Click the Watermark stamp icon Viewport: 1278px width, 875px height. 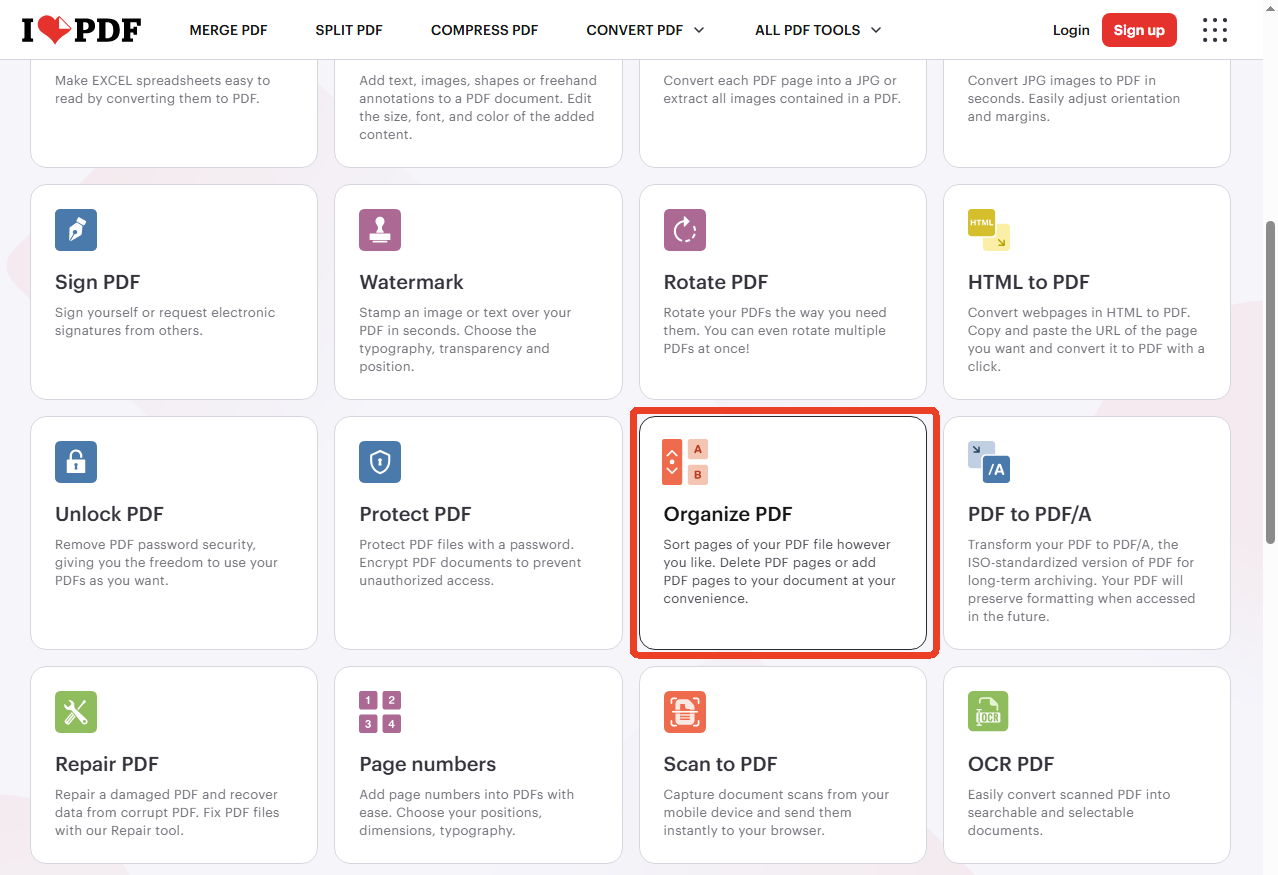[x=380, y=230]
